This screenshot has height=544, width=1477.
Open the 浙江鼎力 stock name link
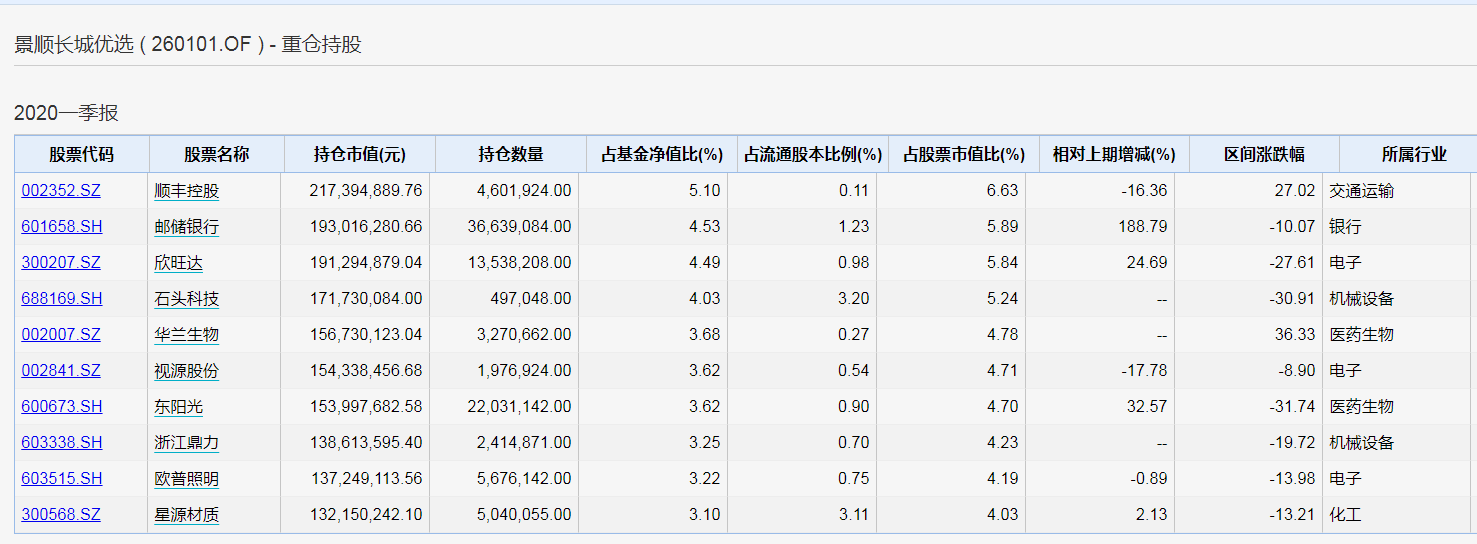[187, 442]
